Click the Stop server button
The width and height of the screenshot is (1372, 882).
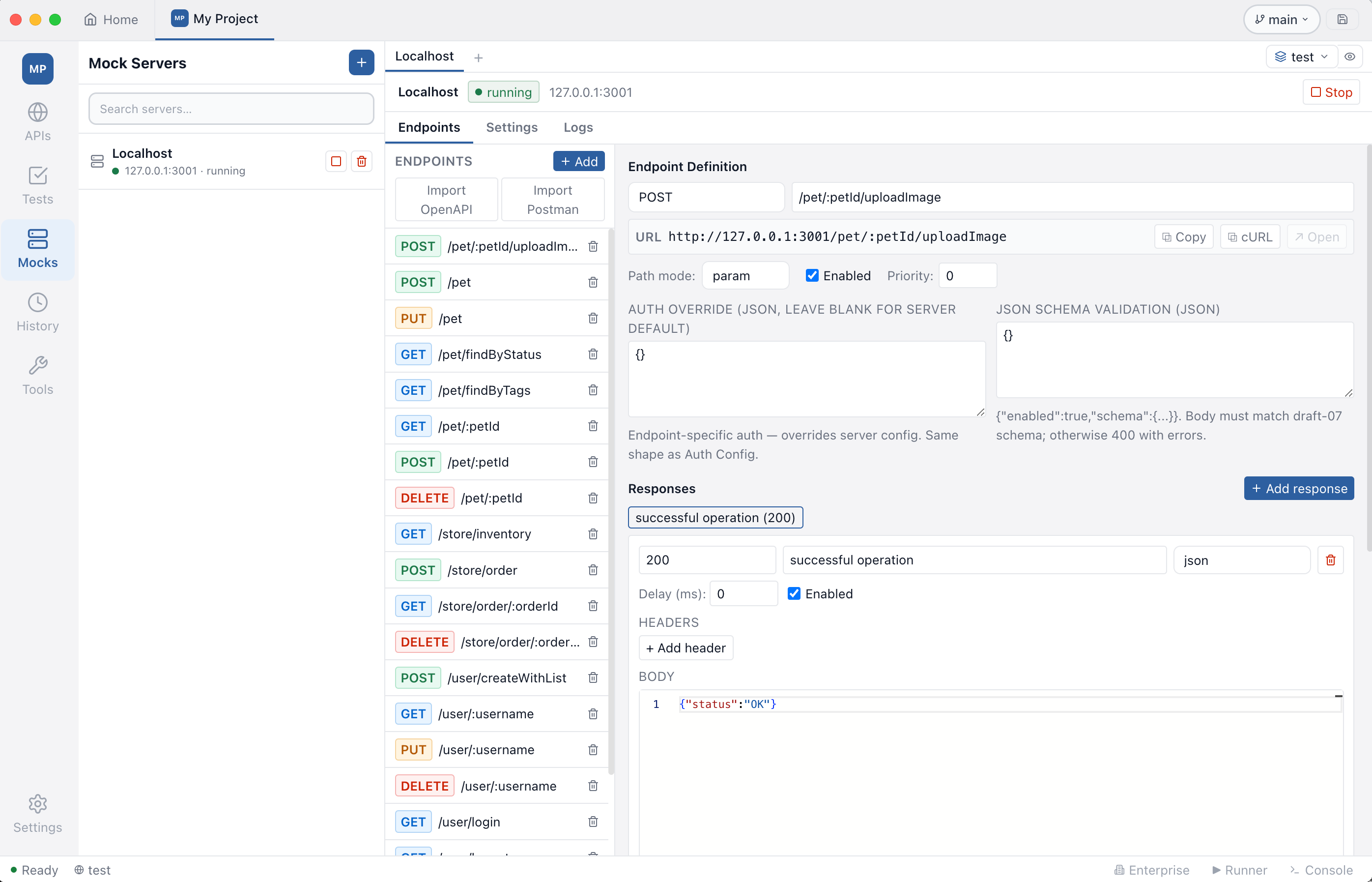[1331, 92]
